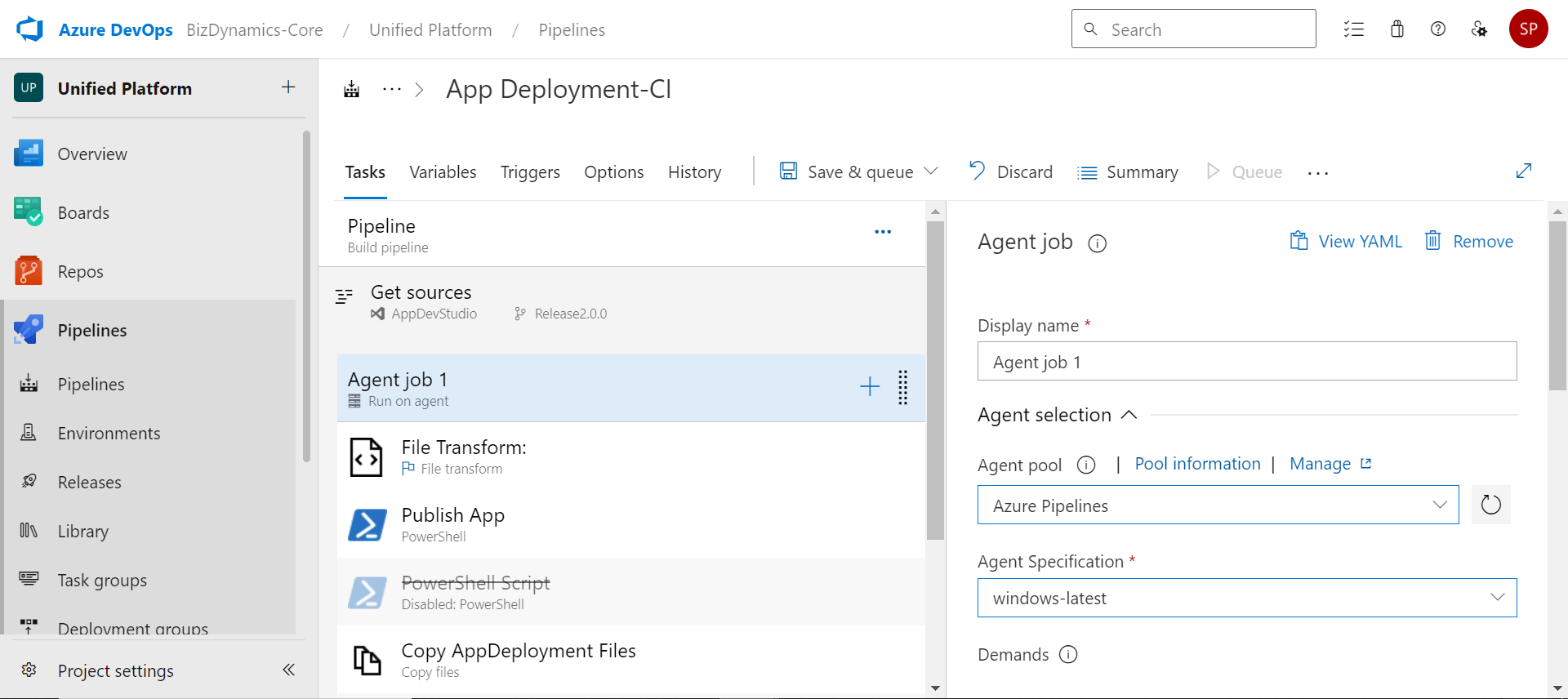Screen dimensions: 1568x699
Task: Click the Demands info icon
Action: coord(1068,654)
